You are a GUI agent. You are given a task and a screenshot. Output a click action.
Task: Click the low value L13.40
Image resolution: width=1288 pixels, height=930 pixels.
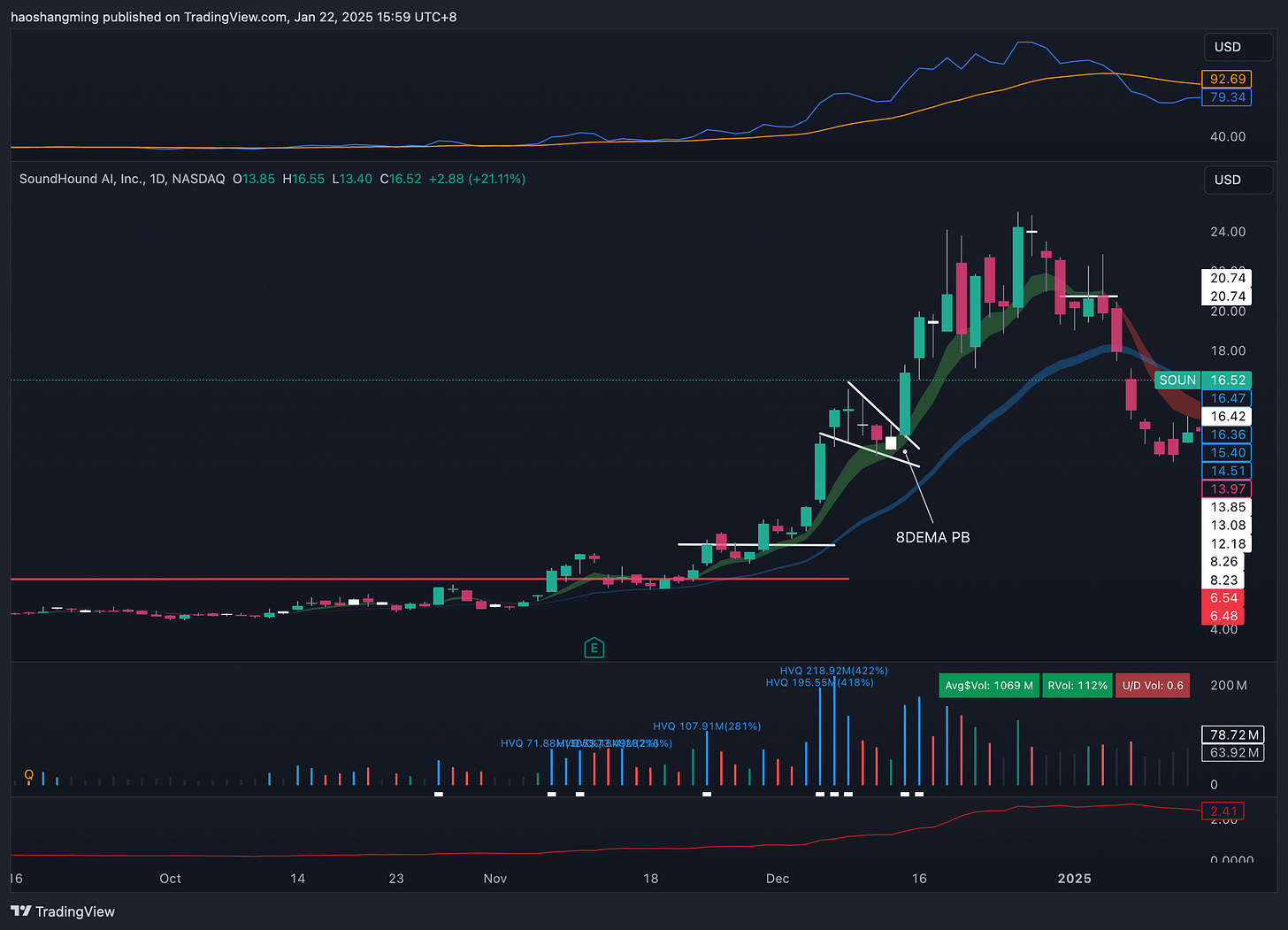tap(352, 179)
